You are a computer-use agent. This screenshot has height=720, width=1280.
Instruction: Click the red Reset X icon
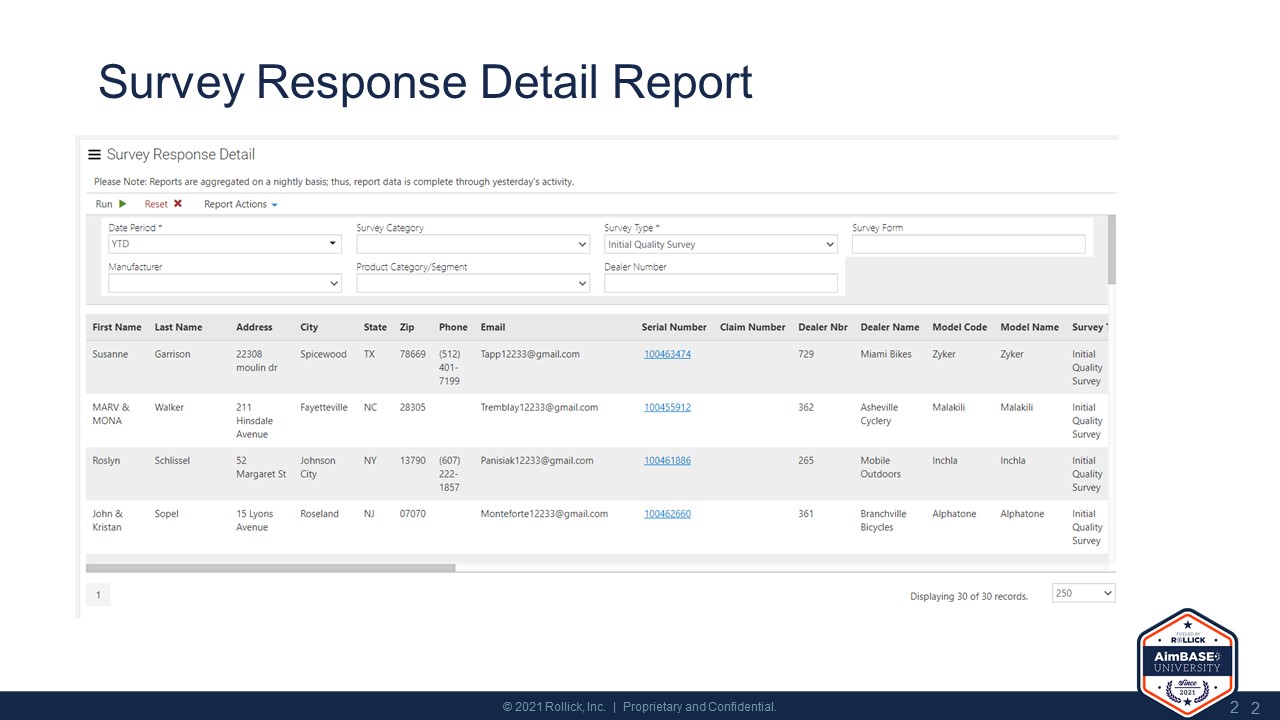click(177, 204)
